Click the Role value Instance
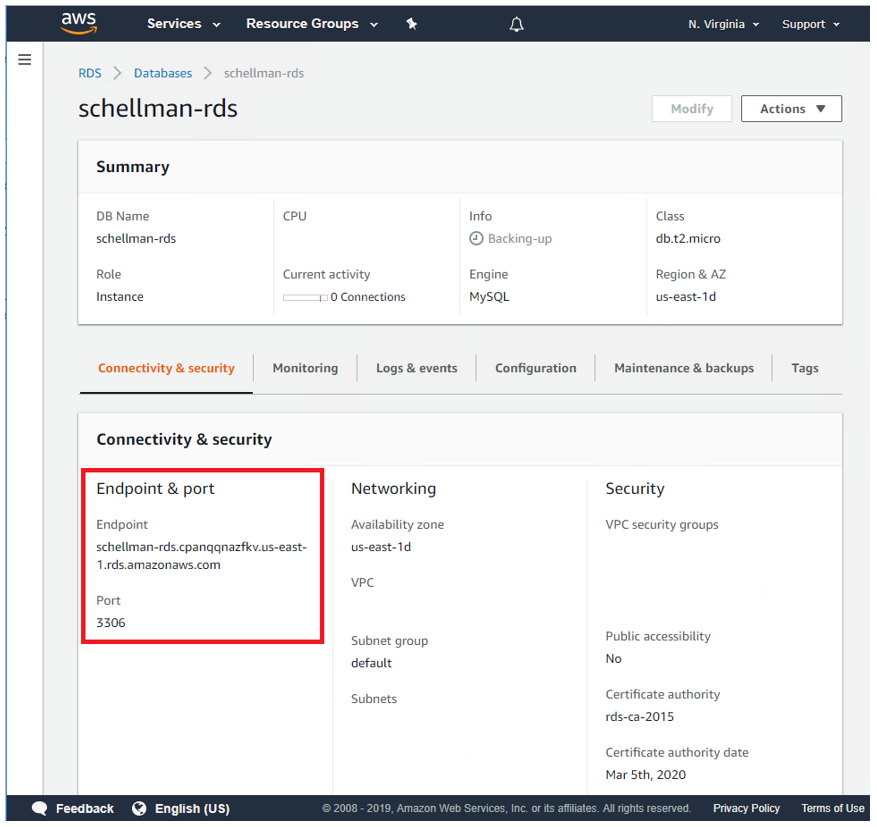 tap(120, 297)
